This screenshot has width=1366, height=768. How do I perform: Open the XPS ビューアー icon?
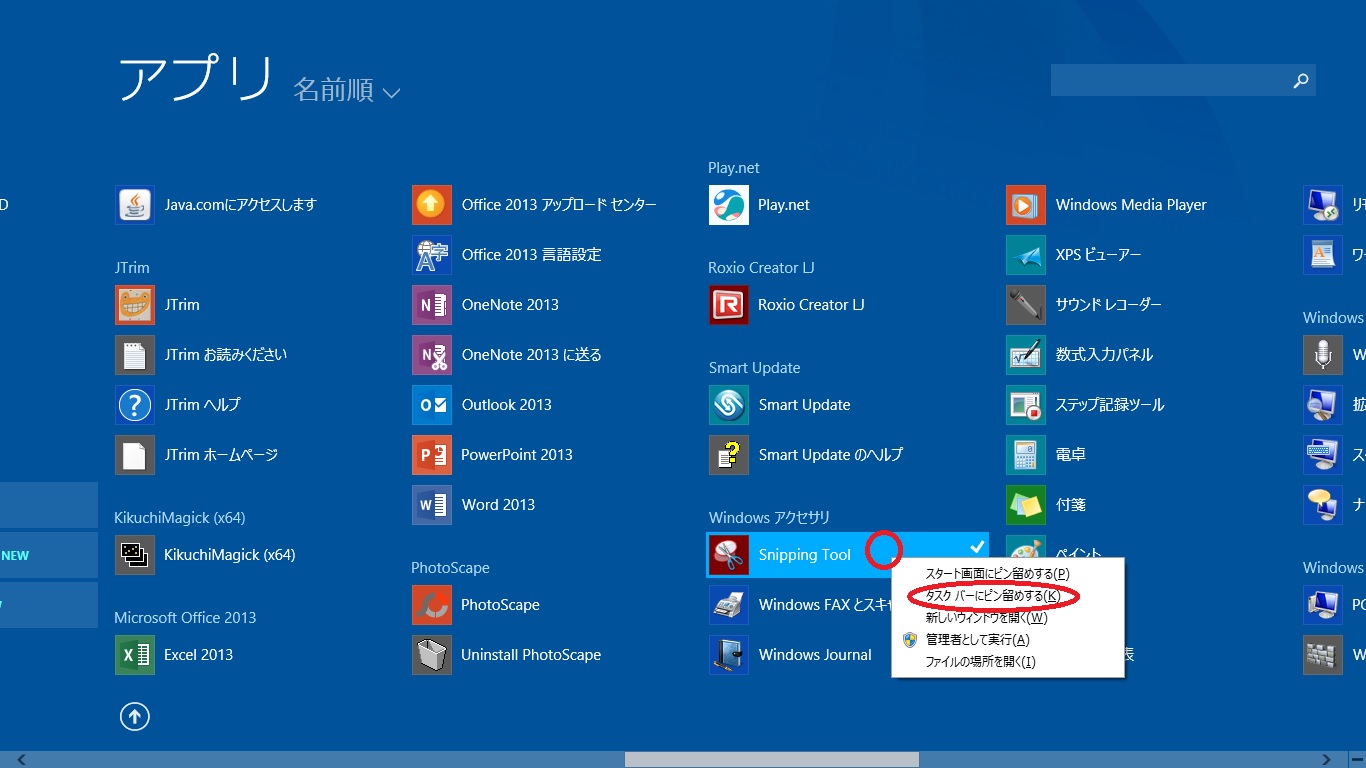point(1026,255)
